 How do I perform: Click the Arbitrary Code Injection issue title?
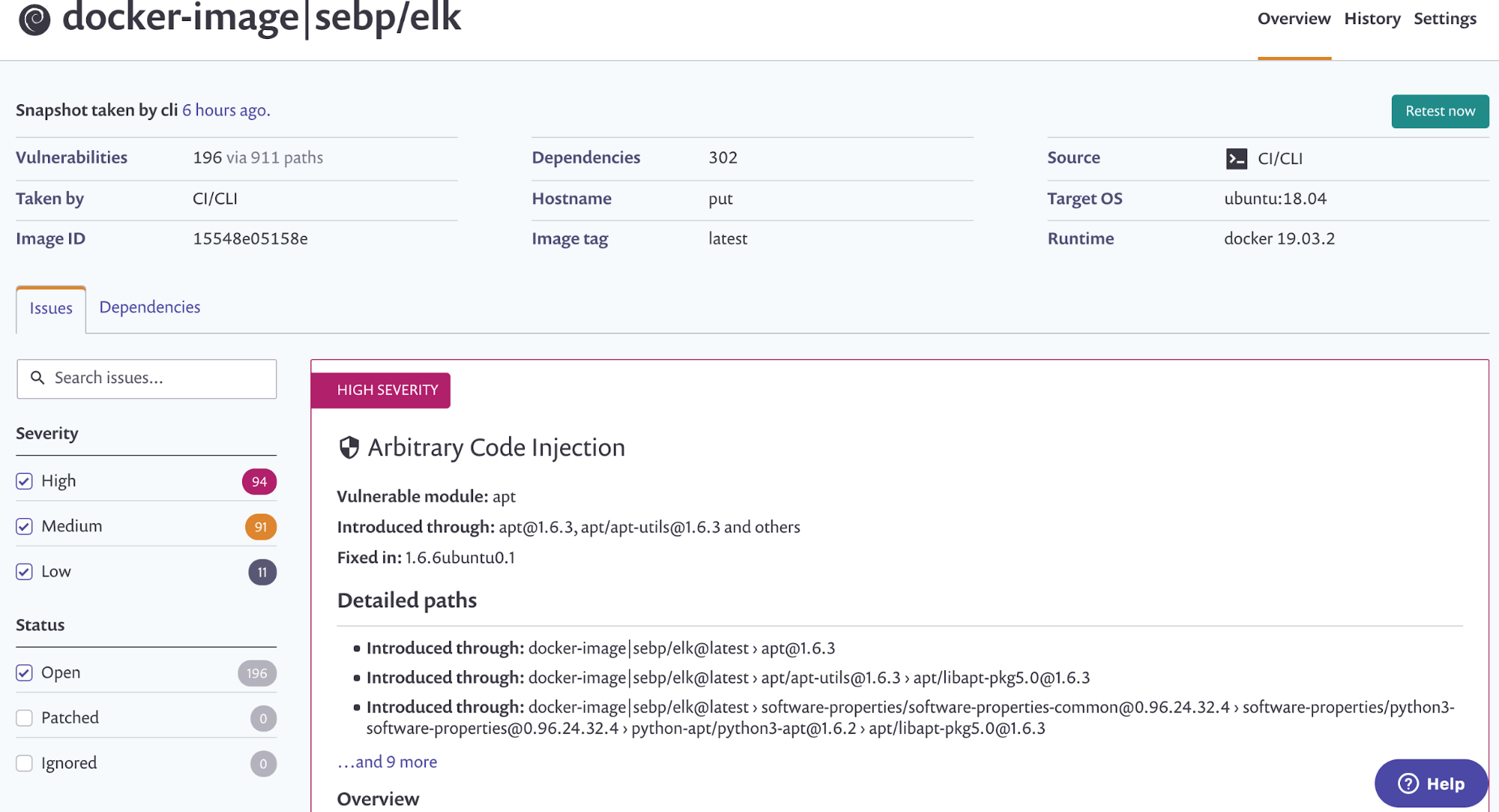click(x=496, y=448)
